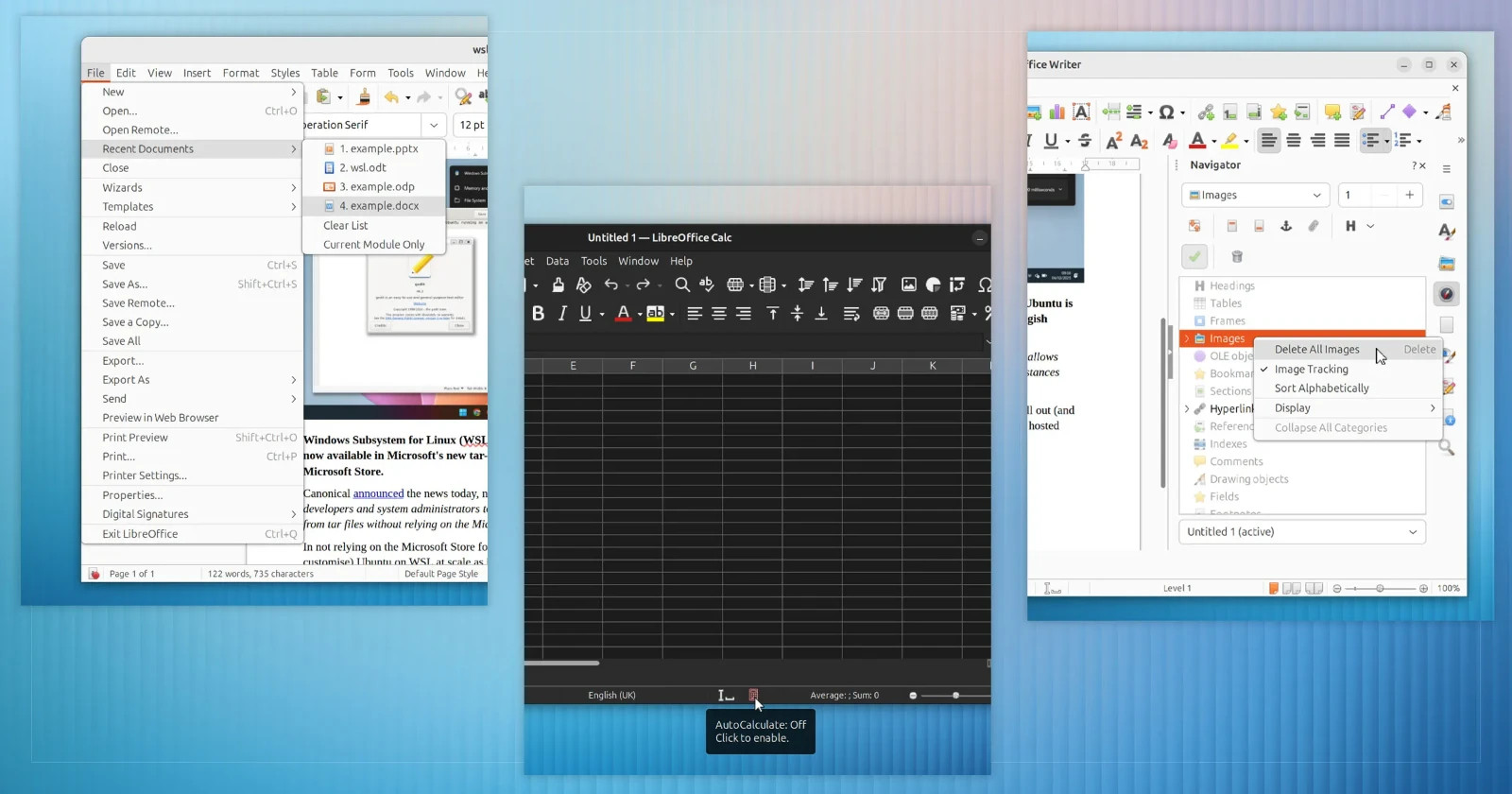Viewport: 1512px width, 794px height.
Task: Open the font name dropdown in left Writer
Action: [x=434, y=125]
